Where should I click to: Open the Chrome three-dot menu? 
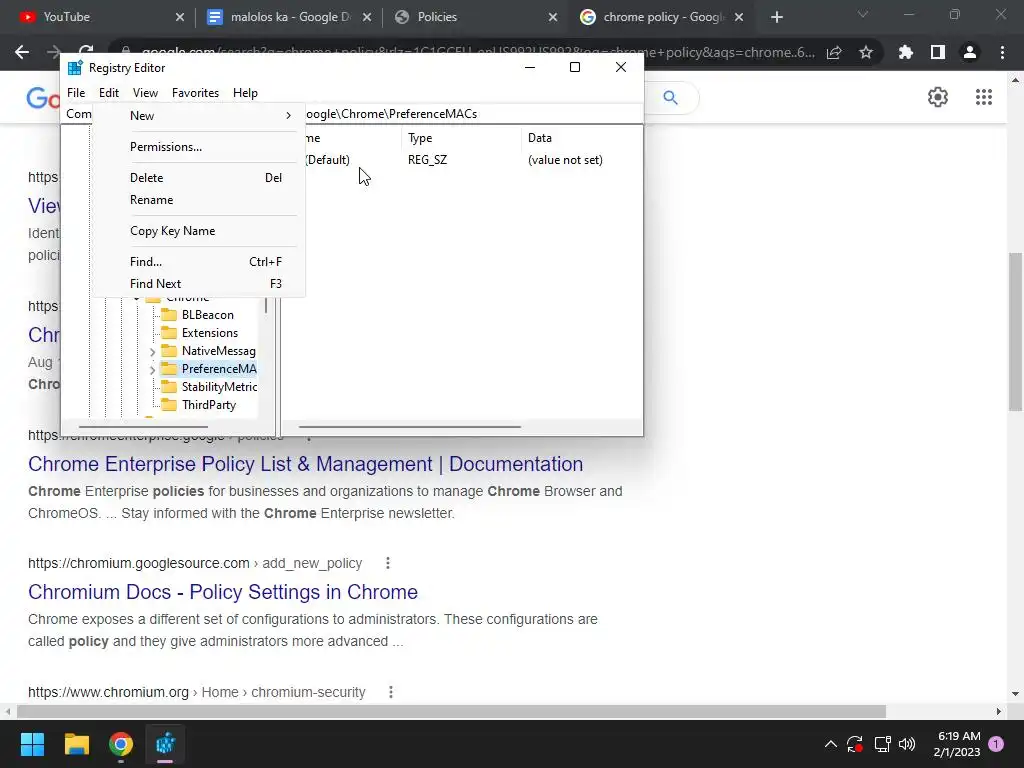pyautogui.click(x=1002, y=52)
